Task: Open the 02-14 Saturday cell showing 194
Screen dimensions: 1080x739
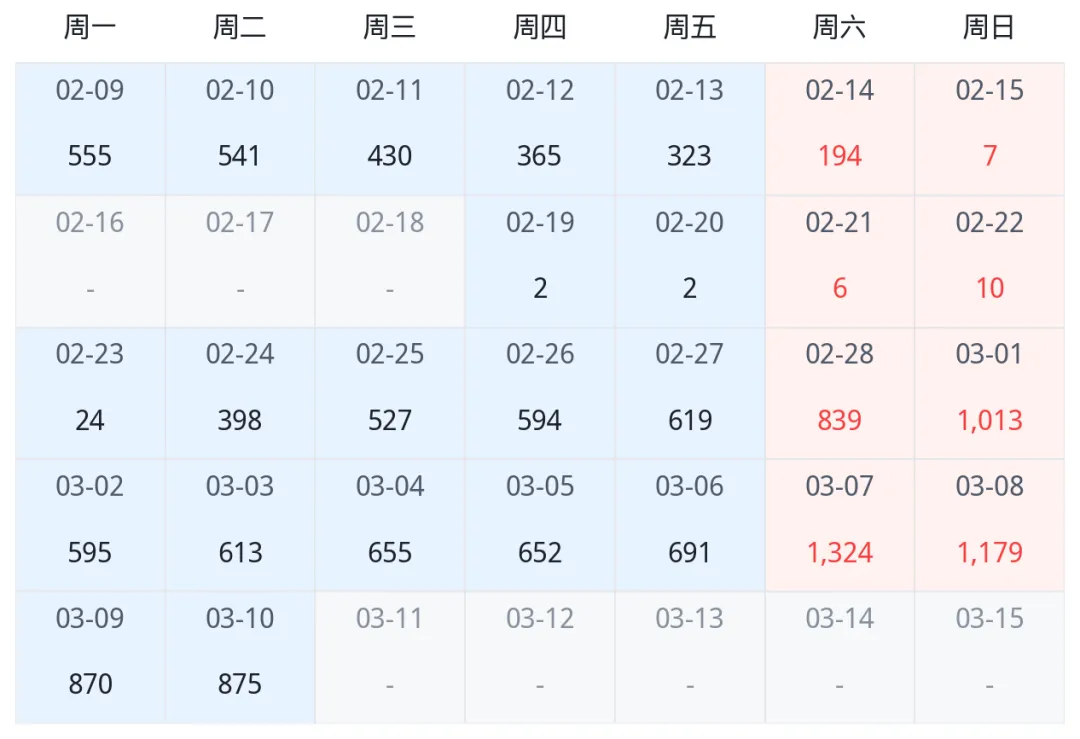Action: click(840, 129)
